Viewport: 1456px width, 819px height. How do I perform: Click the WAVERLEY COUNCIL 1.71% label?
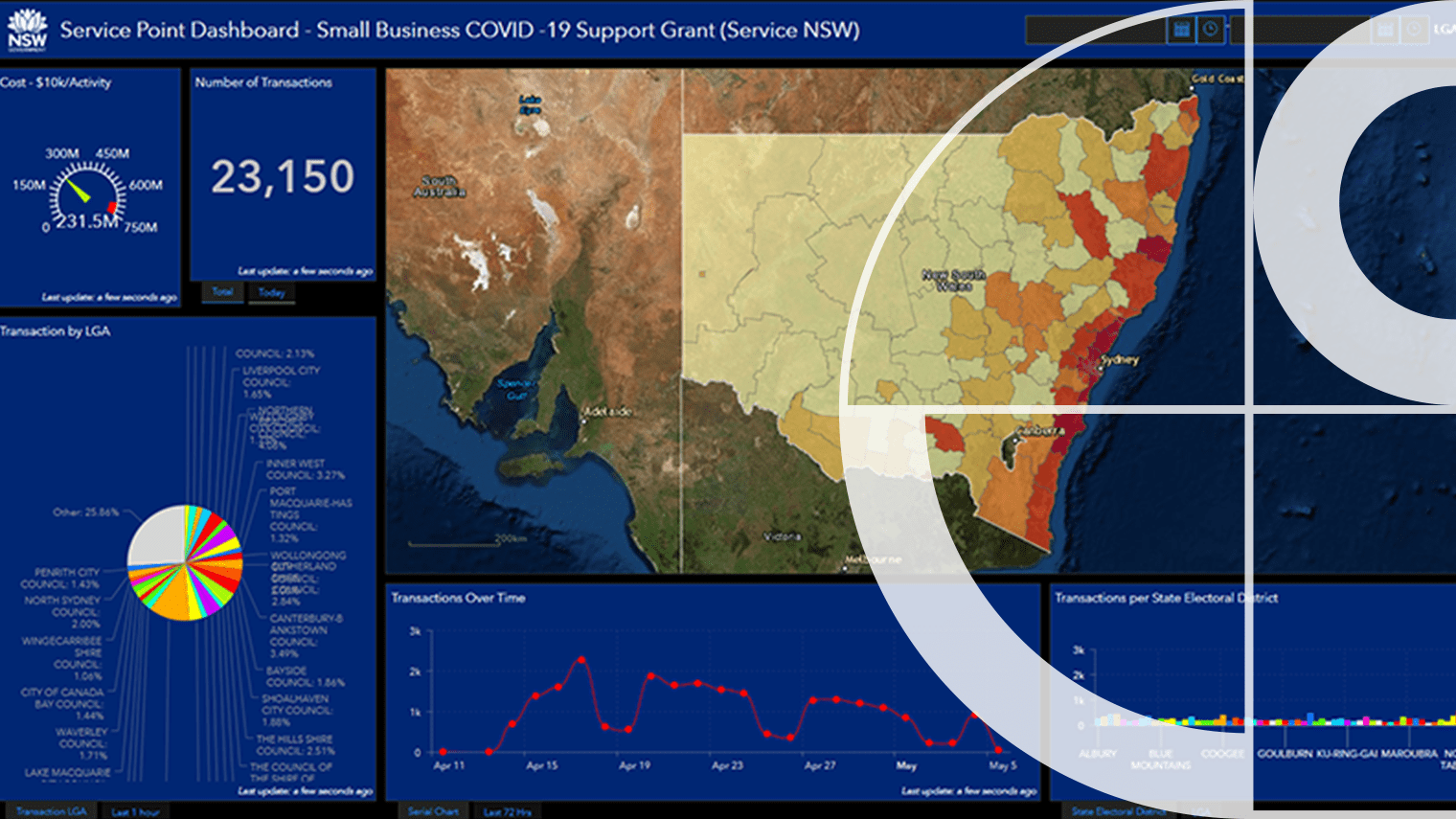(80, 743)
